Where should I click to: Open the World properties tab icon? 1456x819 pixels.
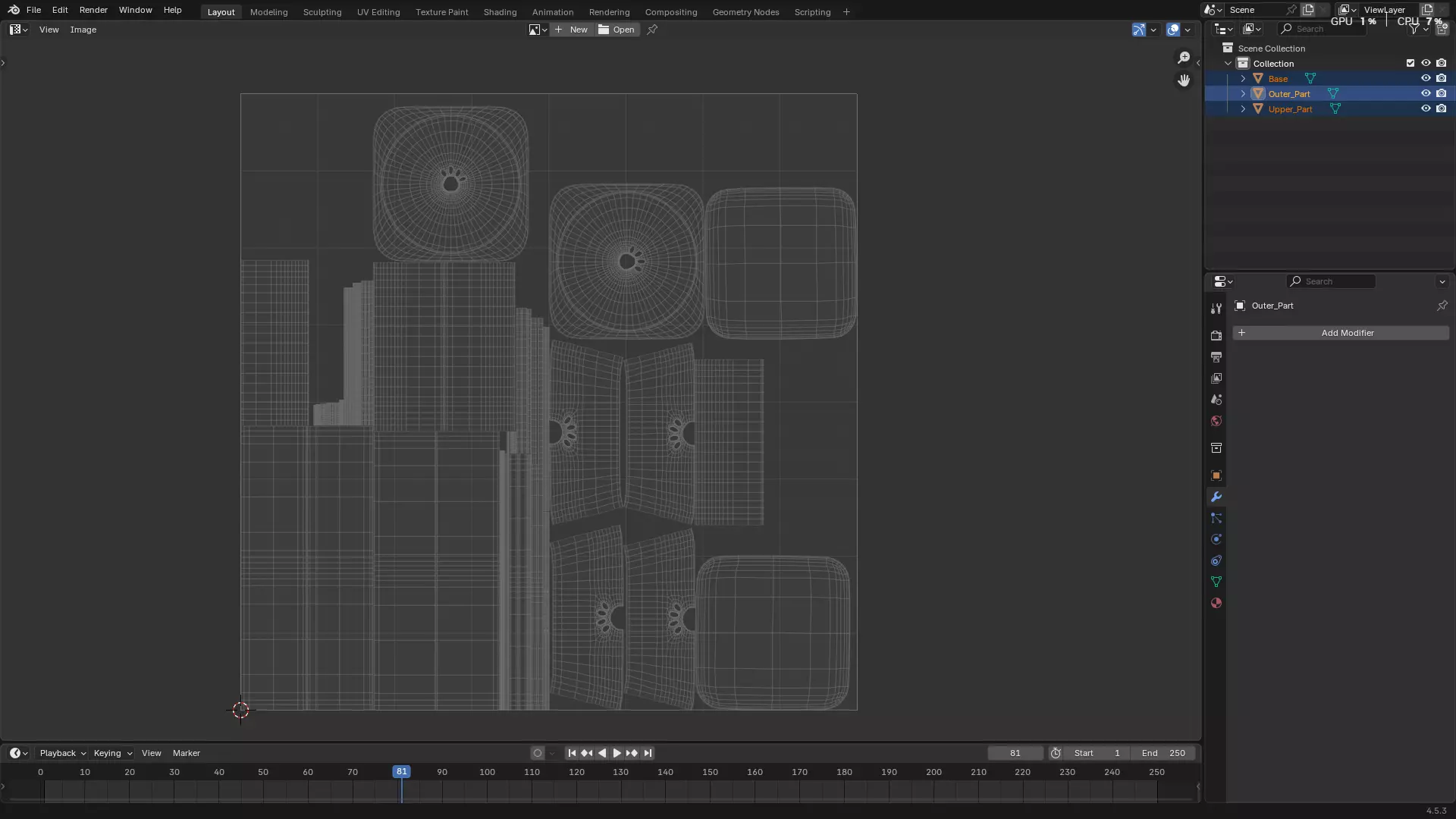tap(1216, 422)
